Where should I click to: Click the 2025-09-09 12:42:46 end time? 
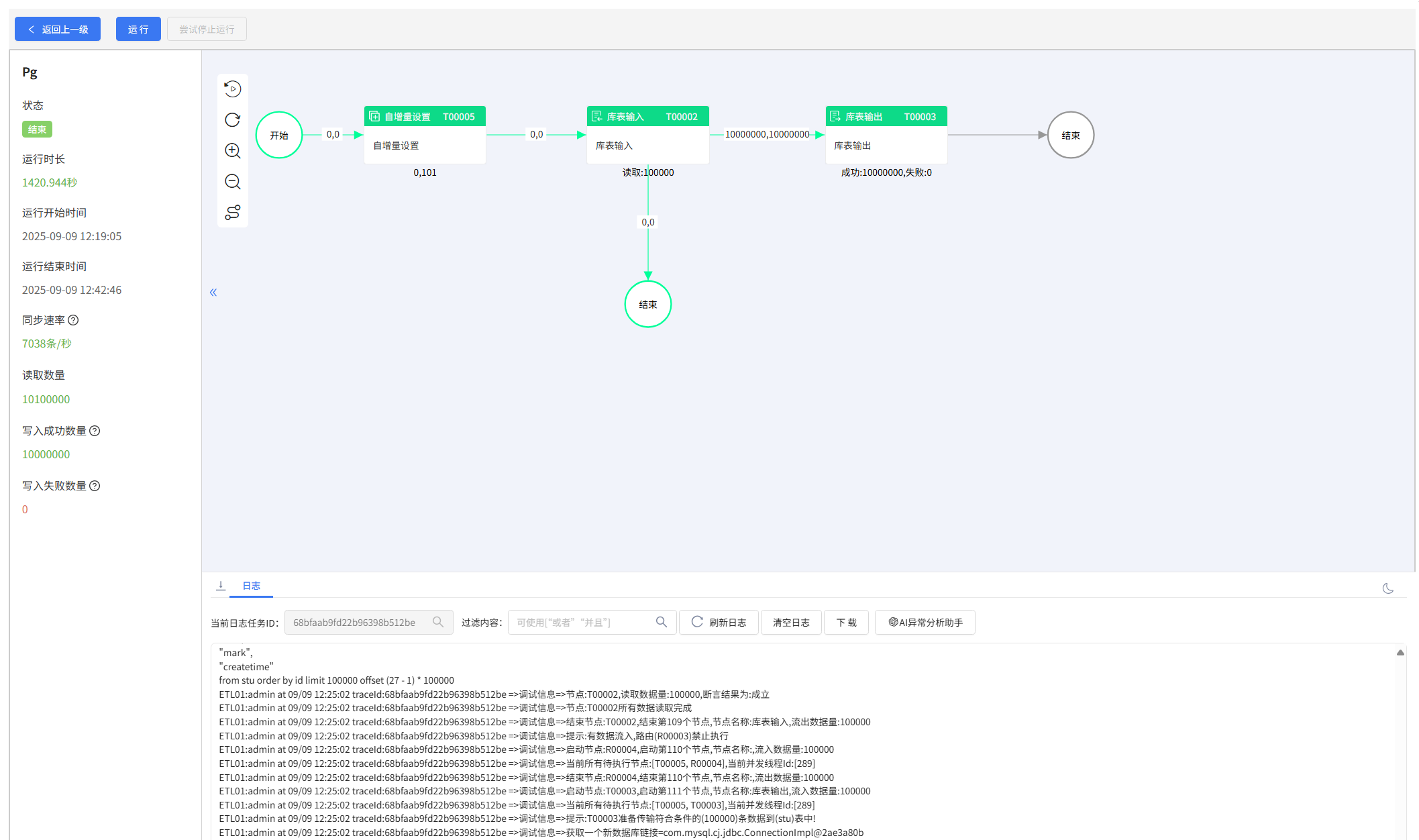pyautogui.click(x=72, y=290)
